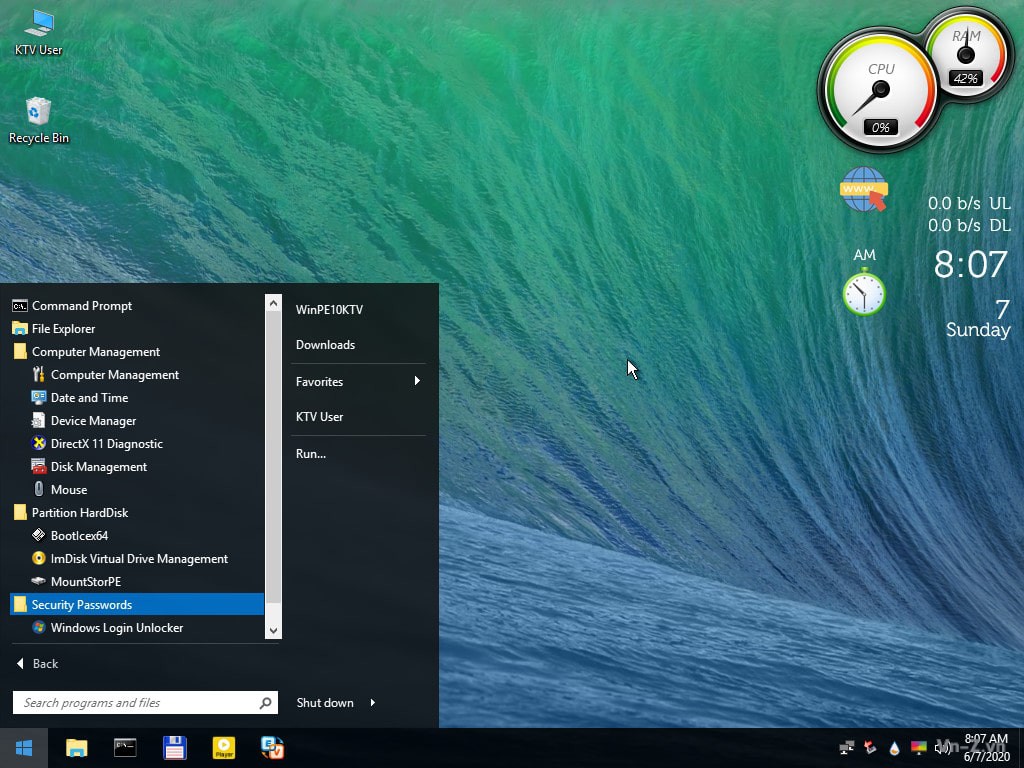Click the Windows Start button
This screenshot has height=768, width=1024.
pos(24,747)
